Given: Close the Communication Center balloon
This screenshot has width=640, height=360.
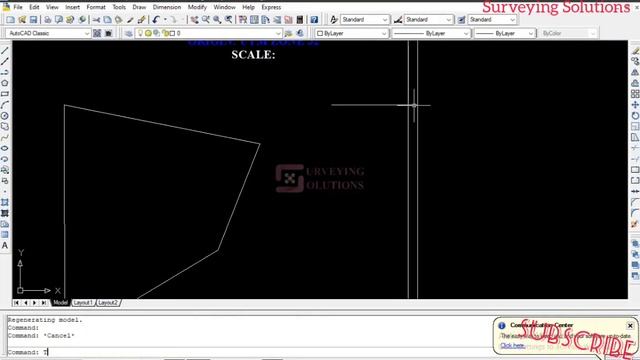Looking at the screenshot, I should 630,326.
